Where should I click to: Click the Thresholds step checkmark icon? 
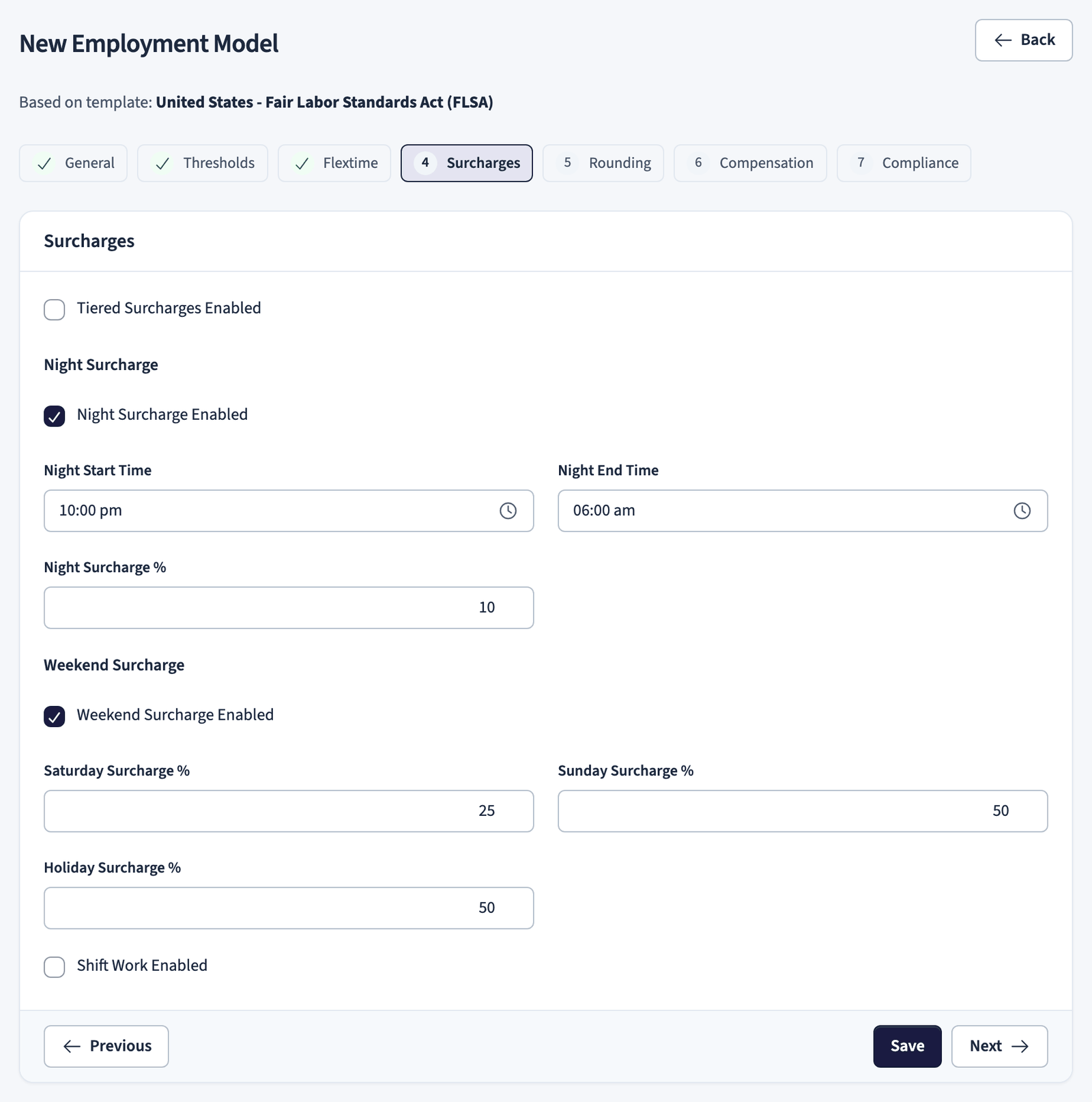[162, 164]
